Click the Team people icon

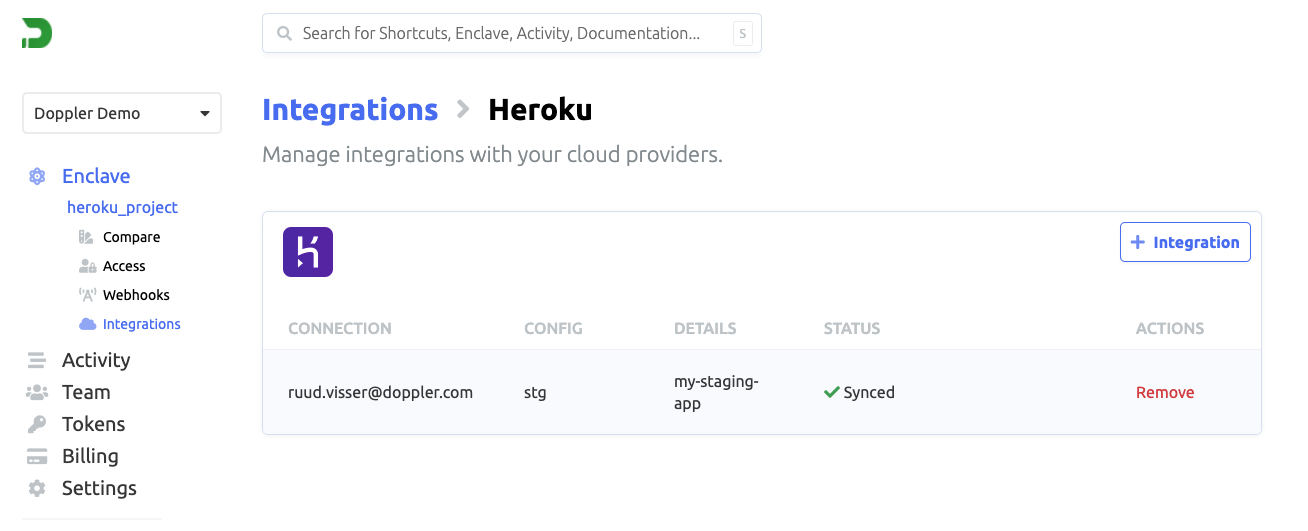point(37,392)
